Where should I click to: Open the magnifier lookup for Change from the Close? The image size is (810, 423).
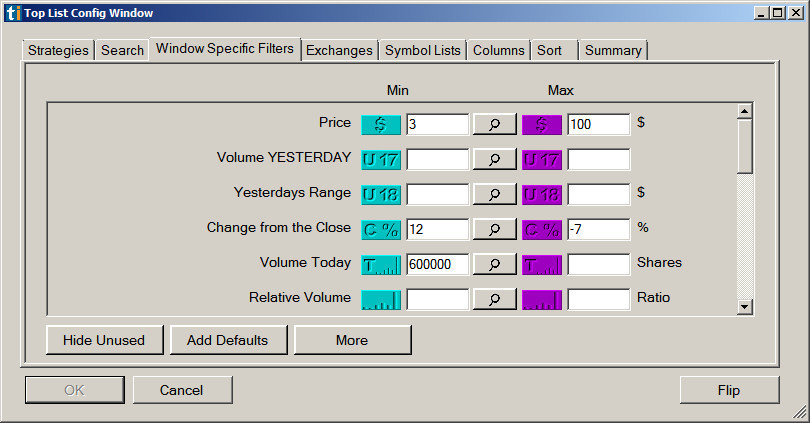494,230
